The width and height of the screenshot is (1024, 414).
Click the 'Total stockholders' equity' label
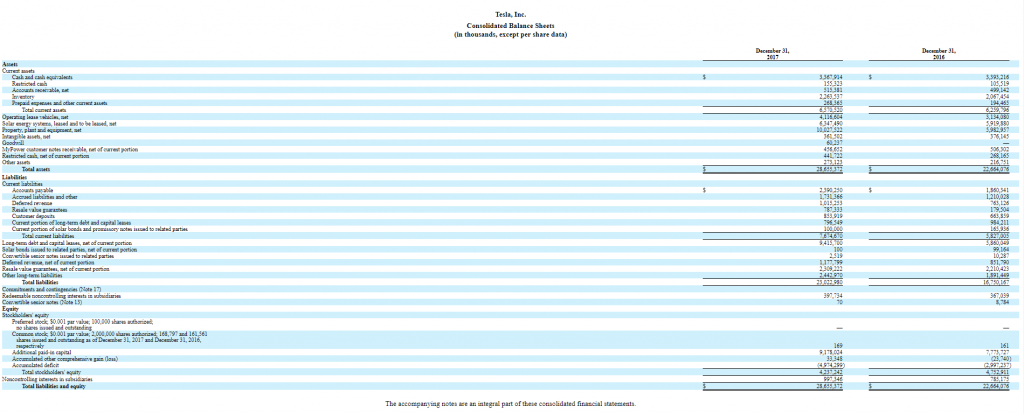point(50,372)
